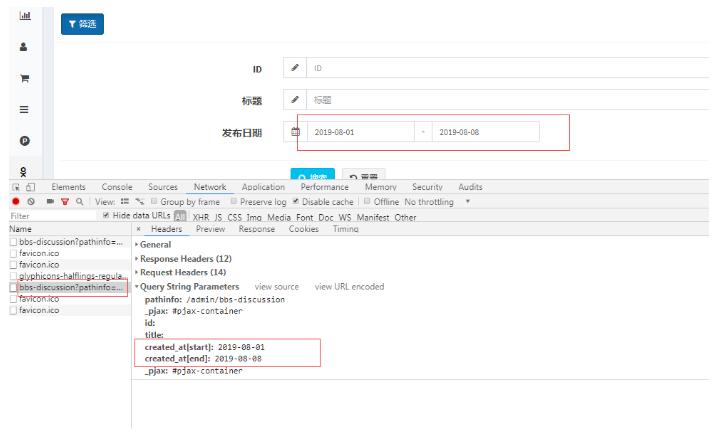Click the view URL encoded link

click(349, 287)
